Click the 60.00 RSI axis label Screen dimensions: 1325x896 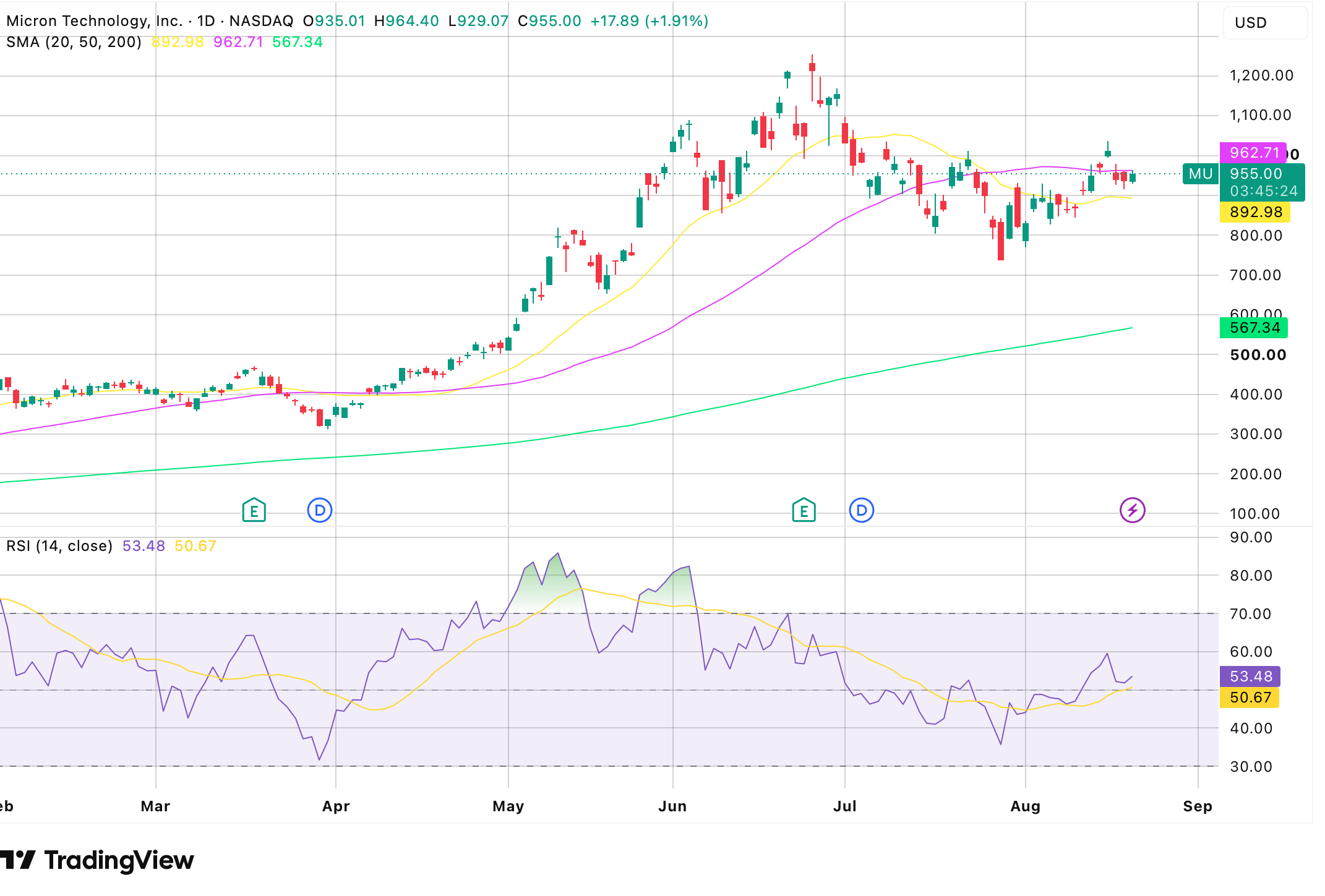(x=1251, y=652)
